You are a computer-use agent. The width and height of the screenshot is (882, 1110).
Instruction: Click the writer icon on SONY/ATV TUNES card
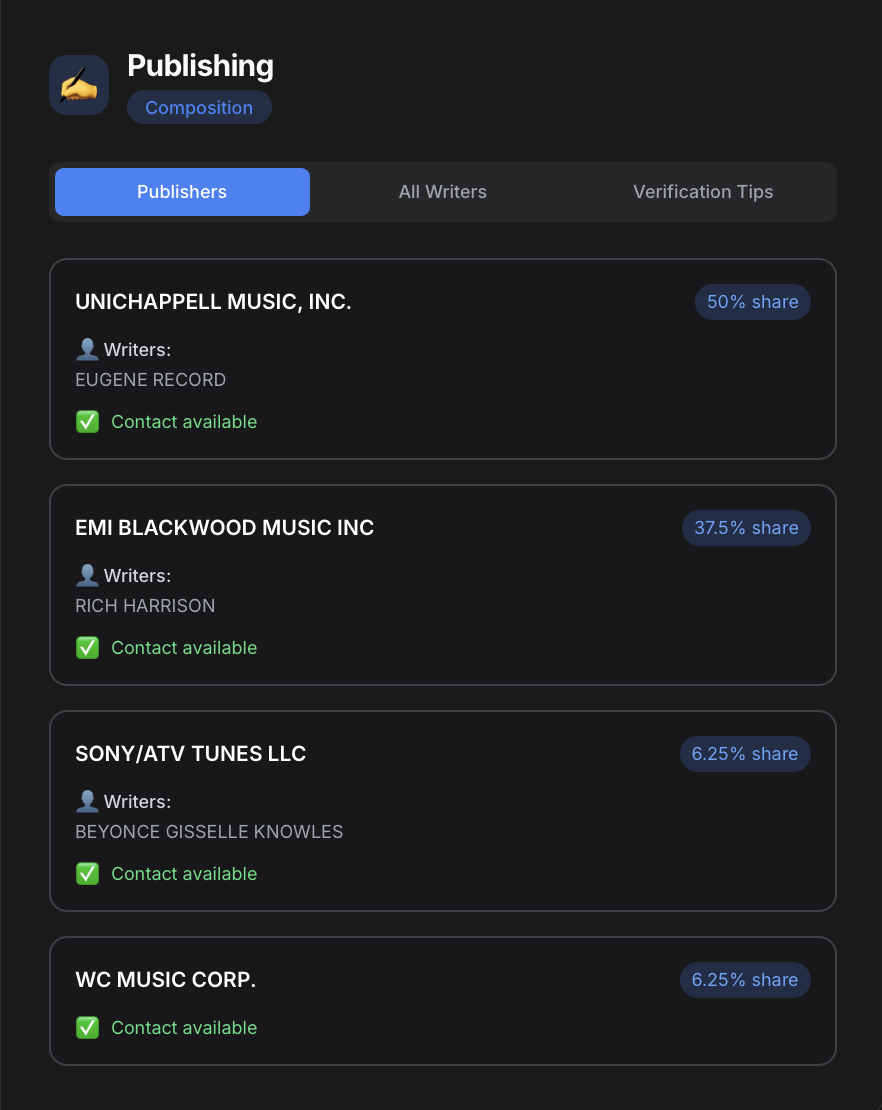87,801
